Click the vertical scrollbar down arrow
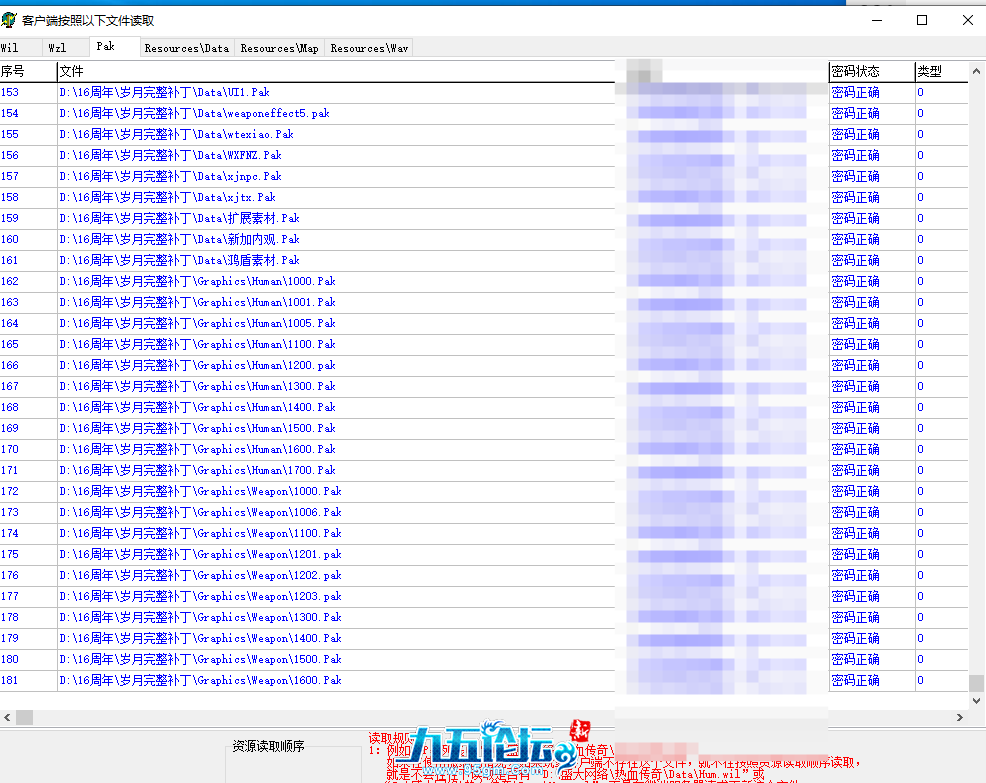The height and width of the screenshot is (783, 986). click(x=977, y=701)
